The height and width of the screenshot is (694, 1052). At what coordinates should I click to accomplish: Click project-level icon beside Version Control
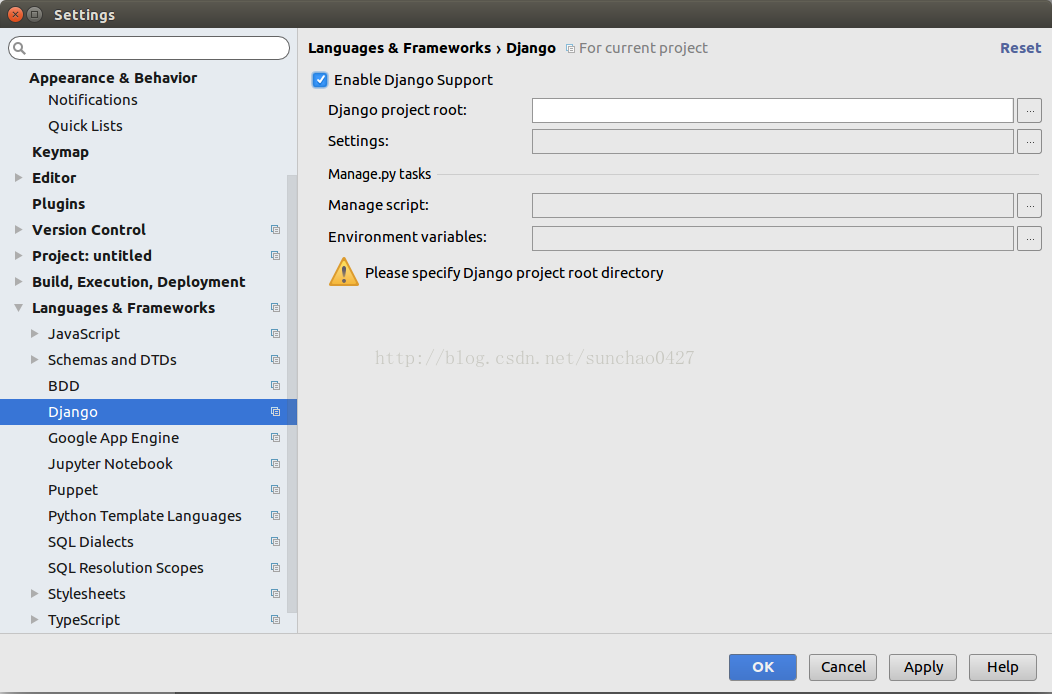(x=275, y=230)
